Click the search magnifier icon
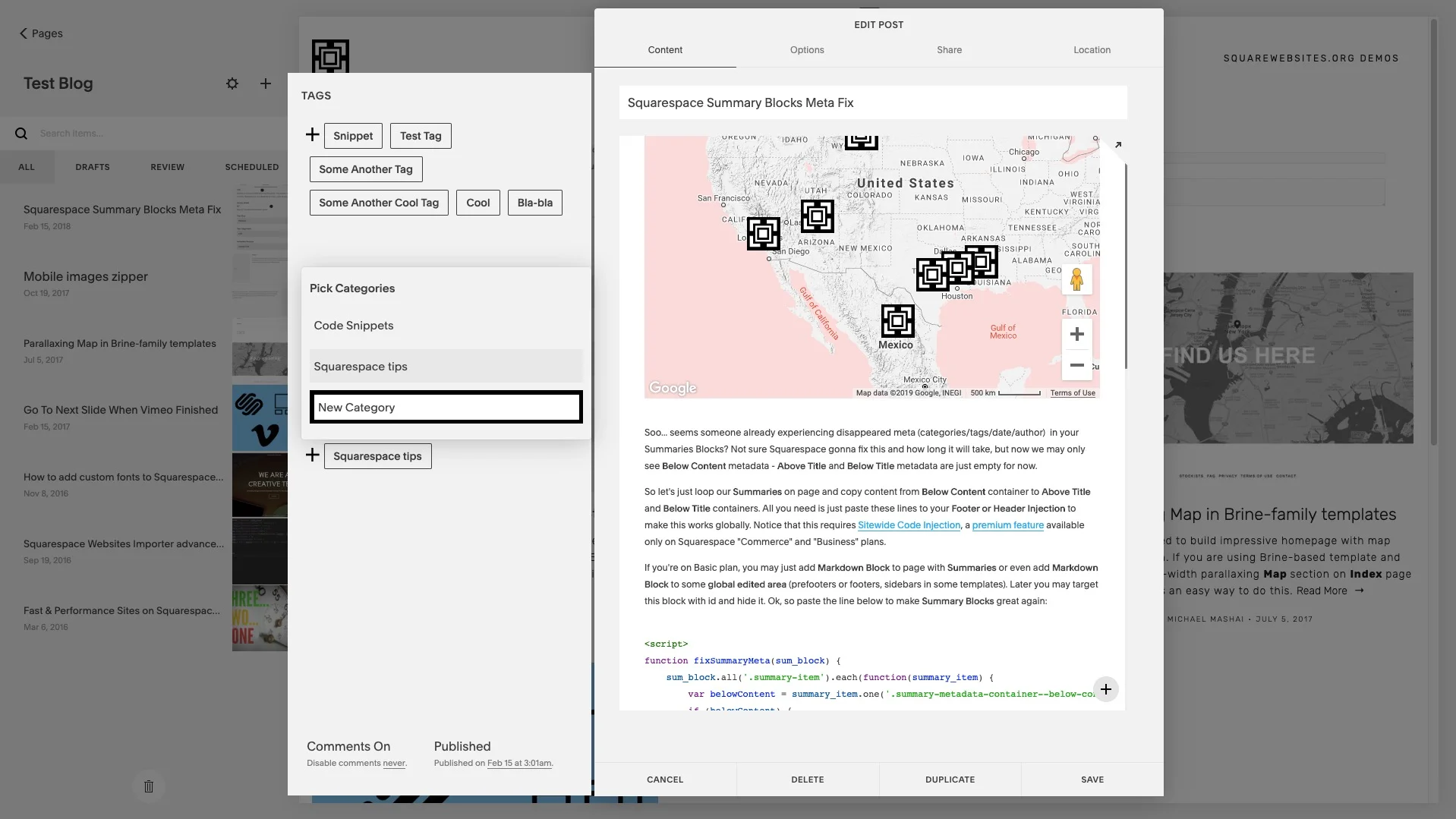 click(x=21, y=134)
